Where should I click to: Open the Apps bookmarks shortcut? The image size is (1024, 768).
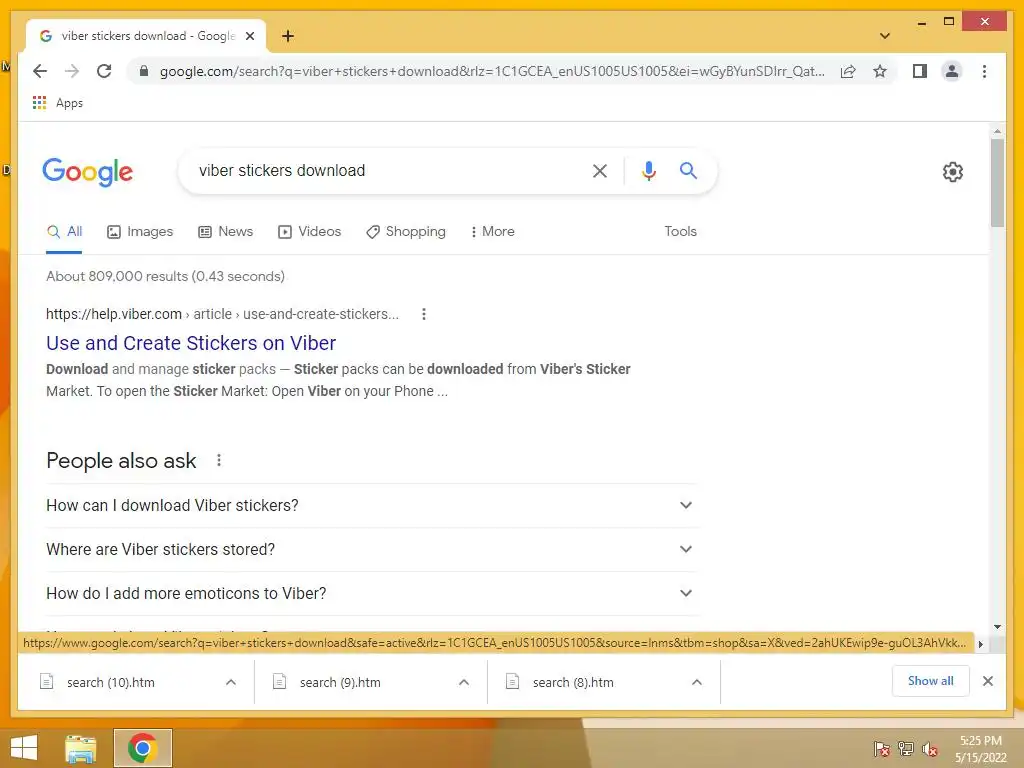[58, 103]
